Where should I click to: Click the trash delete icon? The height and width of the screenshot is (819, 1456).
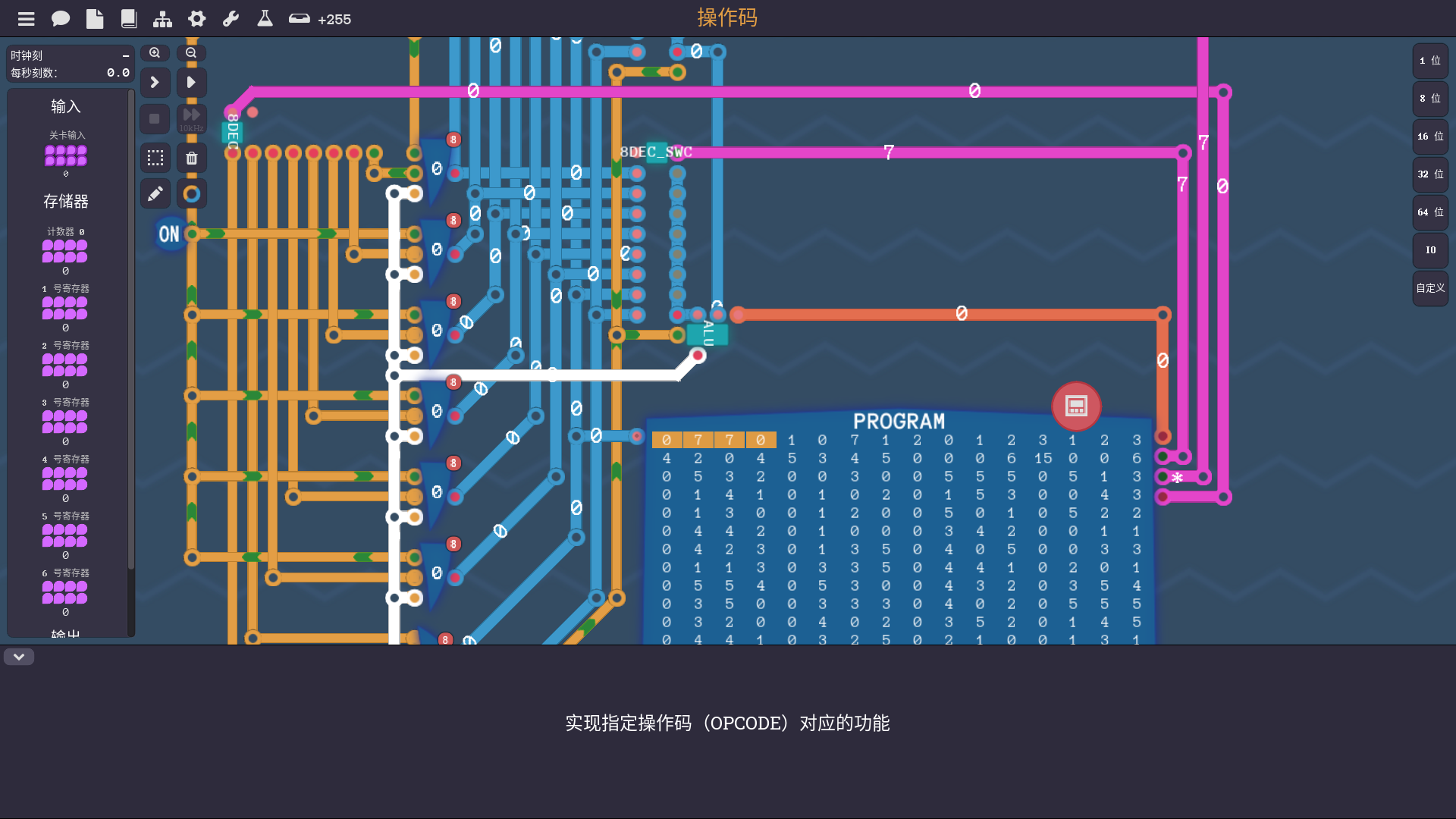coord(192,158)
